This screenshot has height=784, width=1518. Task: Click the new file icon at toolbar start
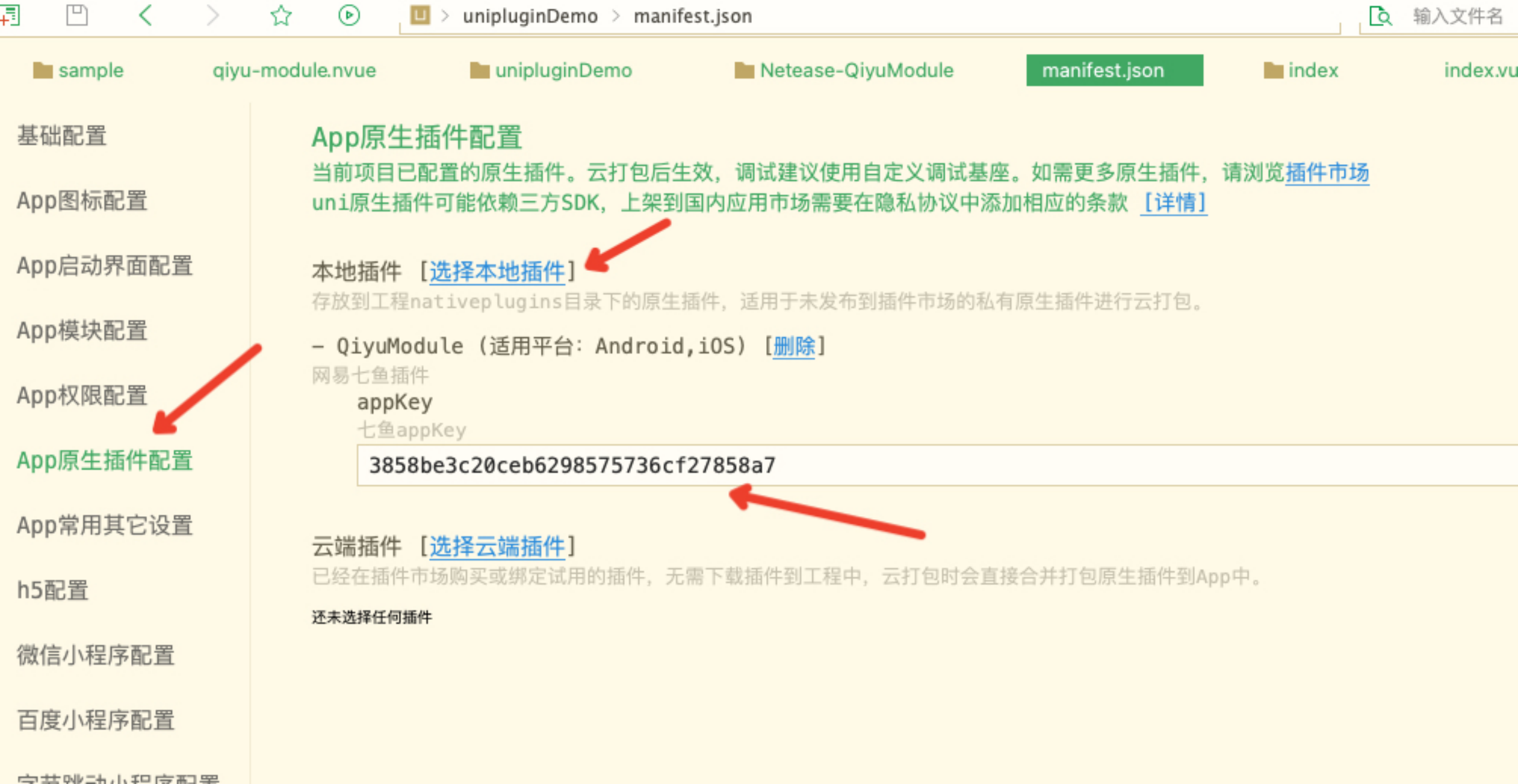click(9, 15)
